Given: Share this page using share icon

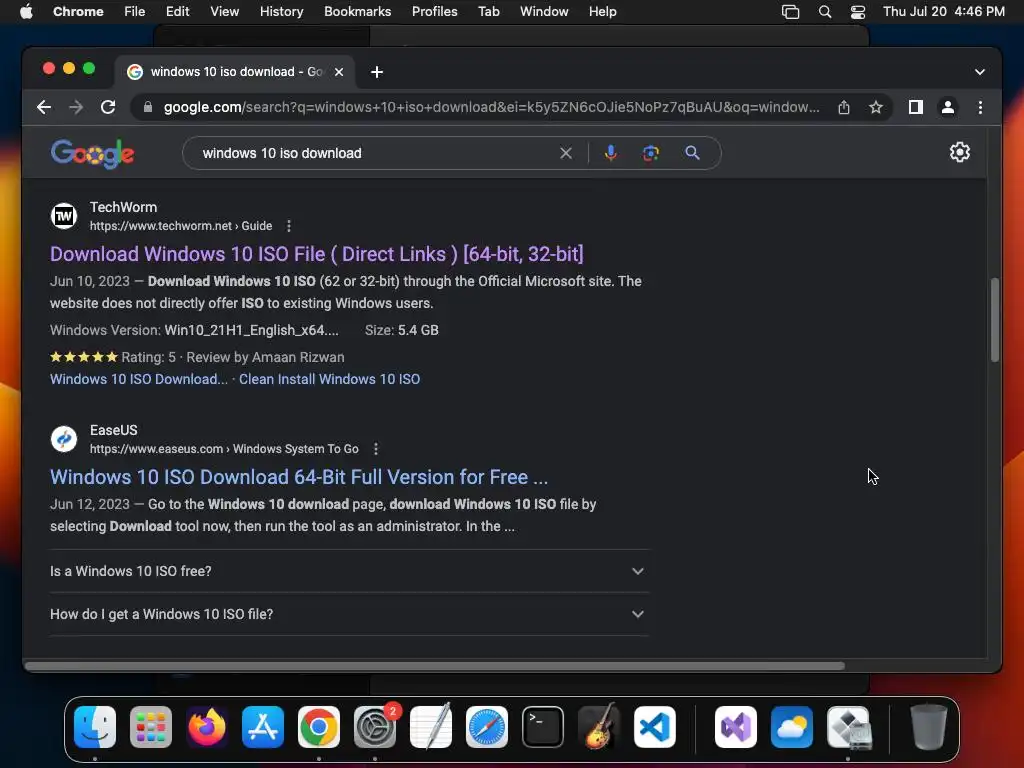Looking at the screenshot, I should (844, 107).
